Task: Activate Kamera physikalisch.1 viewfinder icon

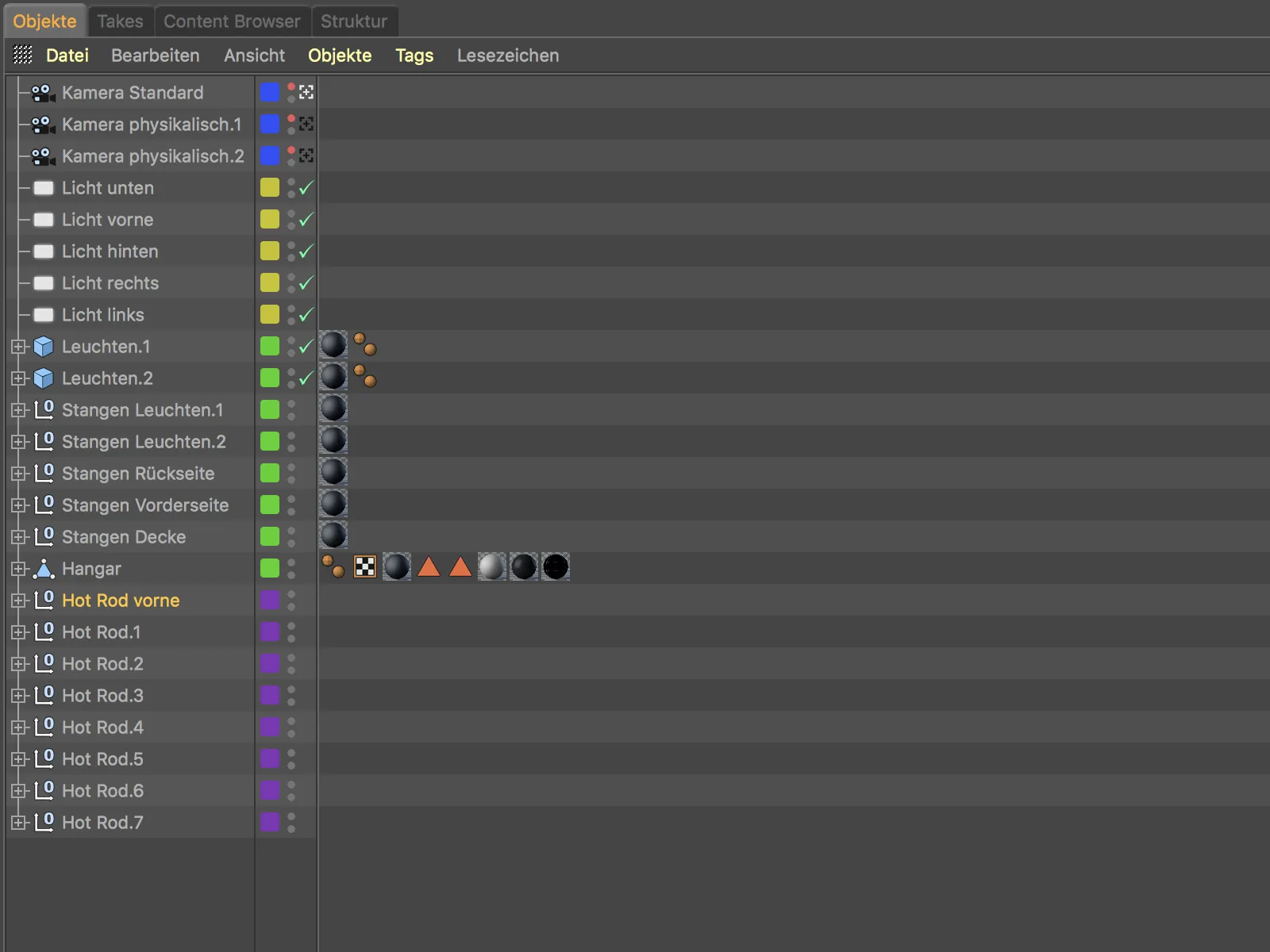Action: [306, 124]
